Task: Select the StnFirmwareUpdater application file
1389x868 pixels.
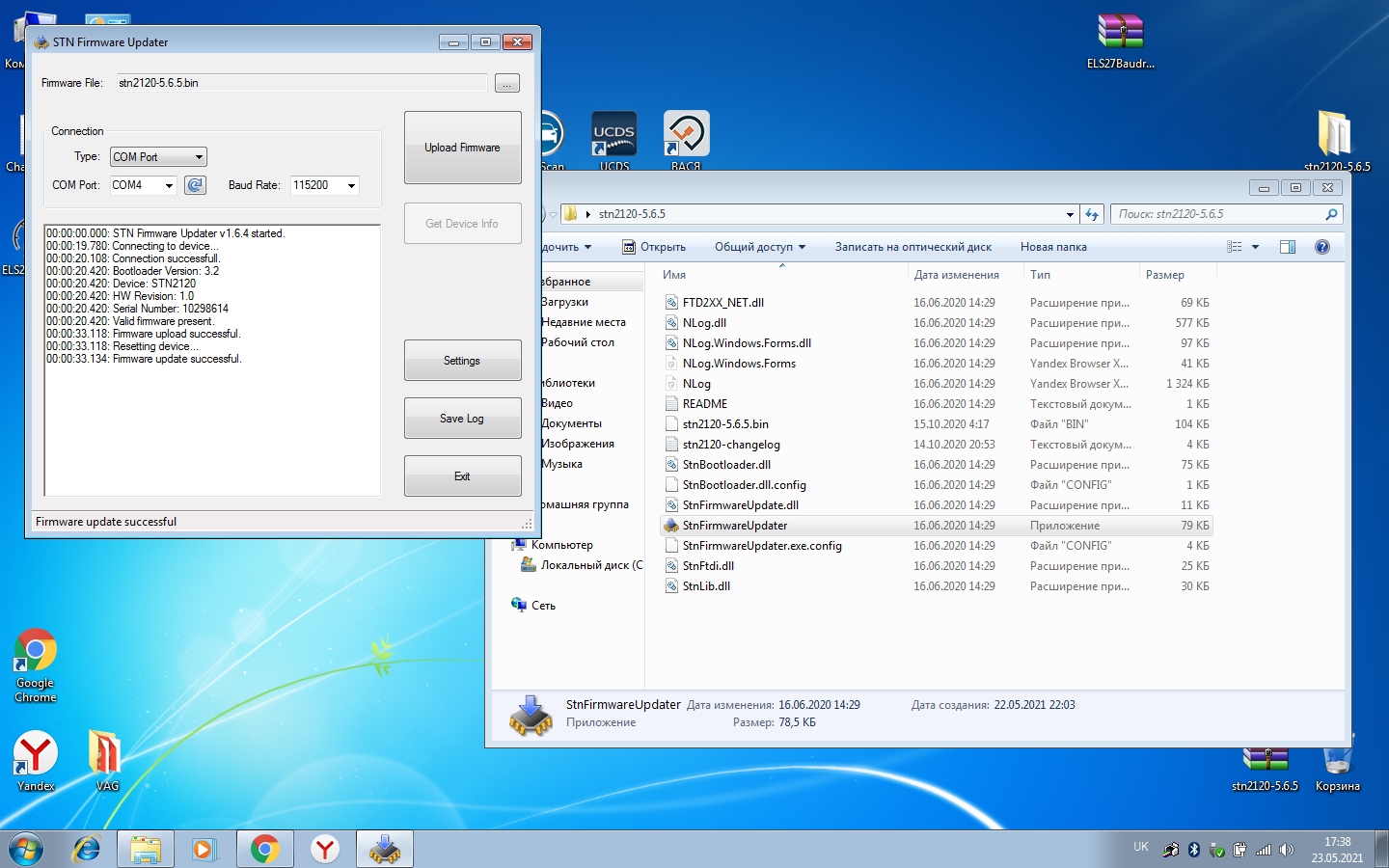Action: click(x=735, y=526)
